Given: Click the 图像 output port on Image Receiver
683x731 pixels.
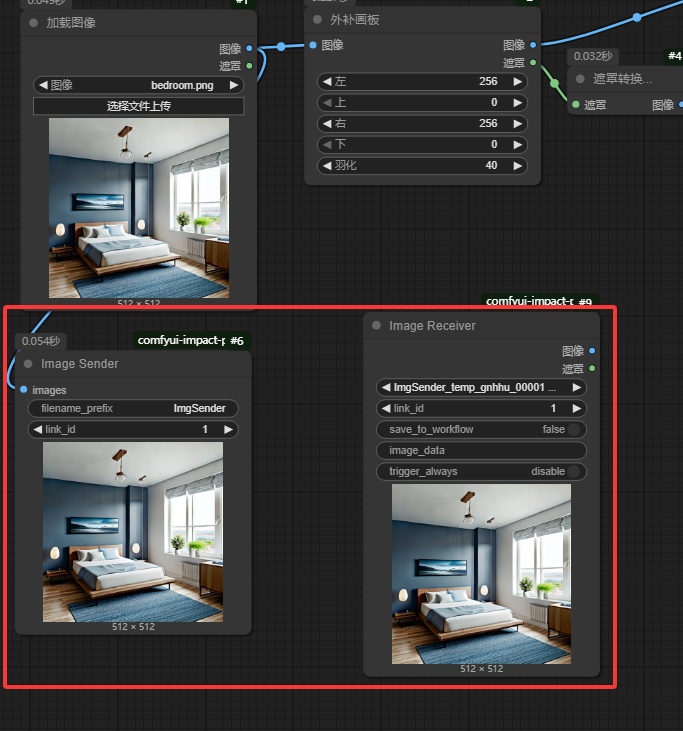Looking at the screenshot, I should click(592, 351).
